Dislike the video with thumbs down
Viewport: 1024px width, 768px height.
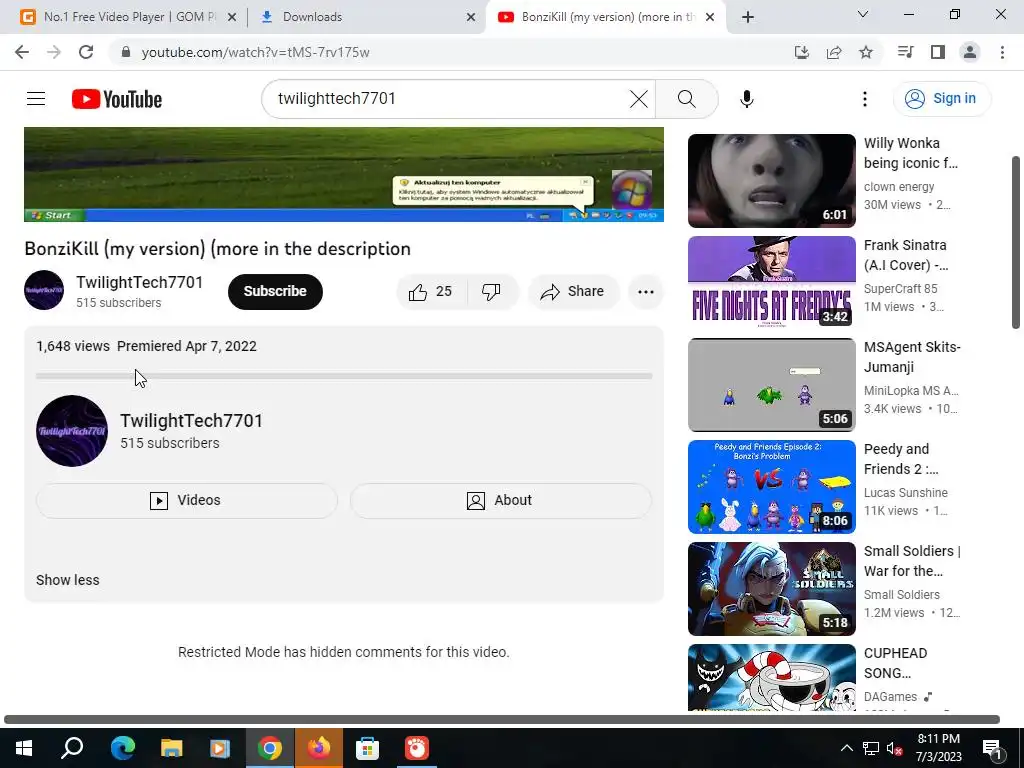click(x=492, y=291)
